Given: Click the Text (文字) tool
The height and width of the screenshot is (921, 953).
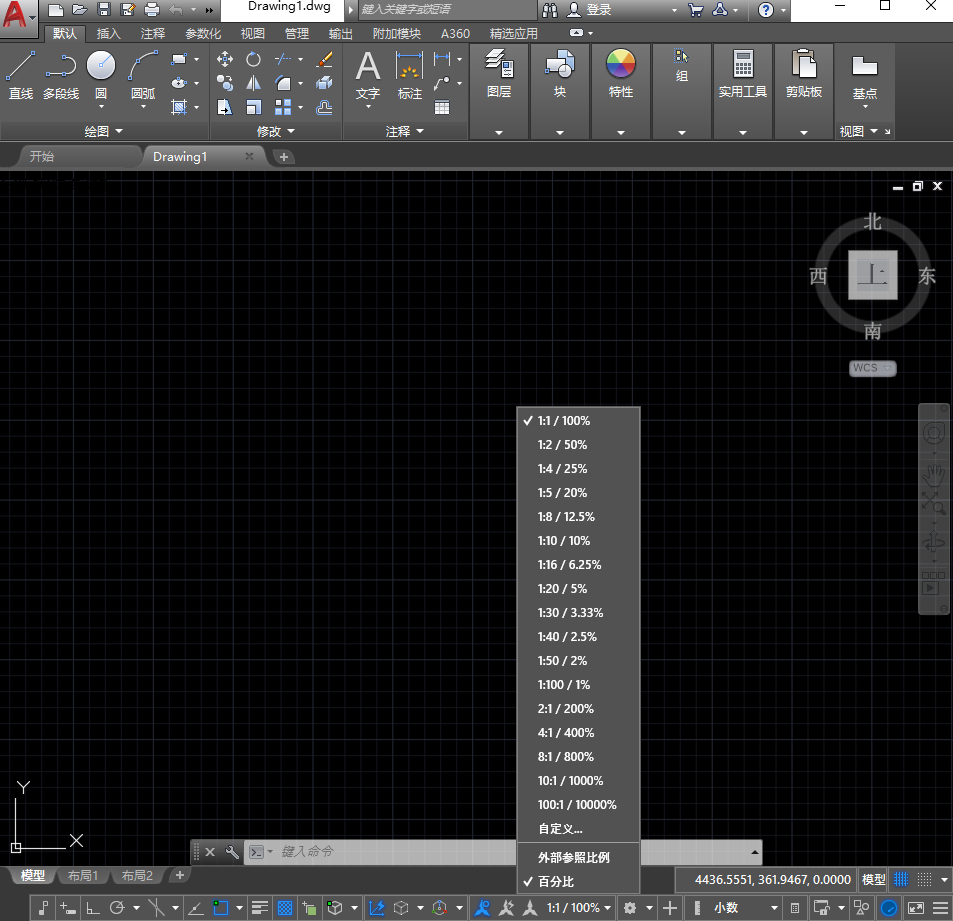Looking at the screenshot, I should tap(368, 75).
